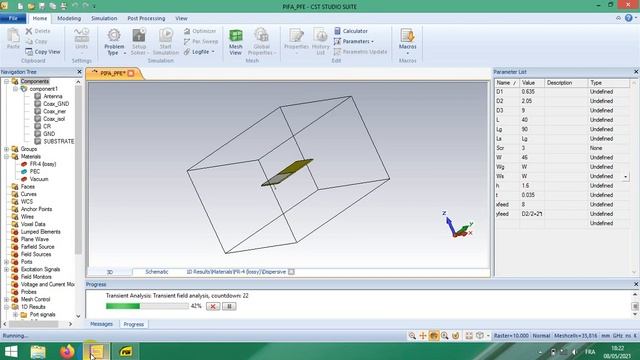The width and height of the screenshot is (640, 360).
Task: Open the Windows Start menu
Action: [11, 351]
